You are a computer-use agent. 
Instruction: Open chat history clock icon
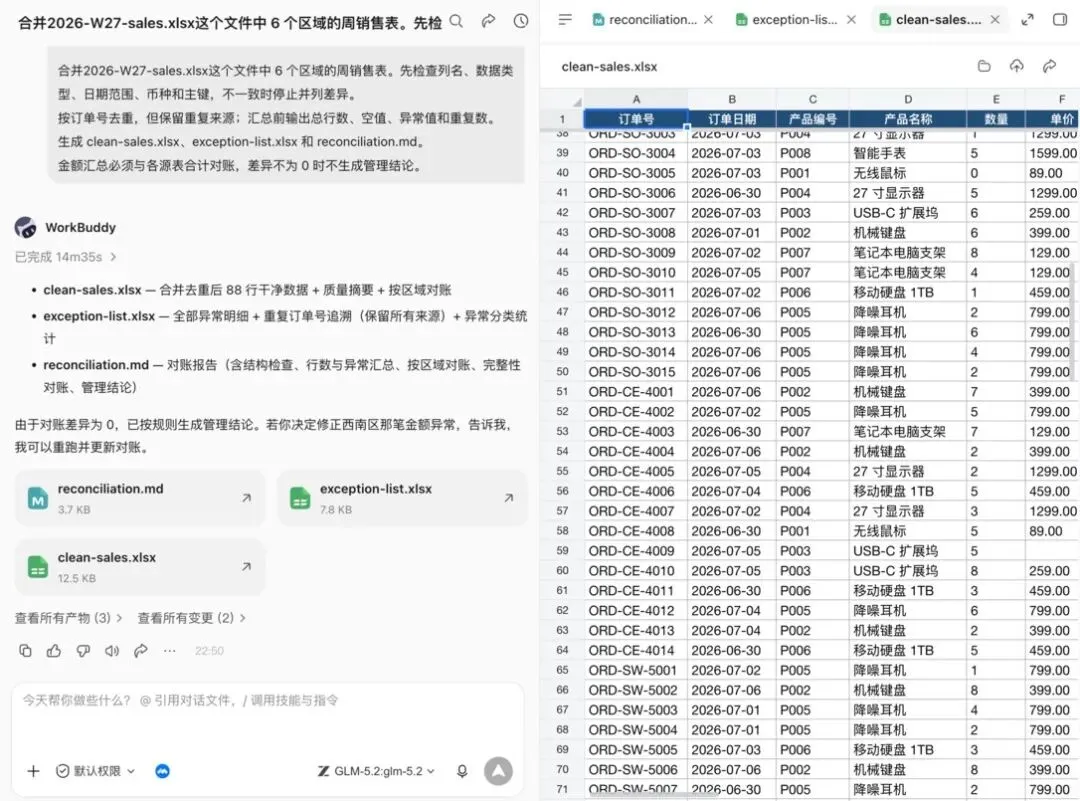click(521, 21)
